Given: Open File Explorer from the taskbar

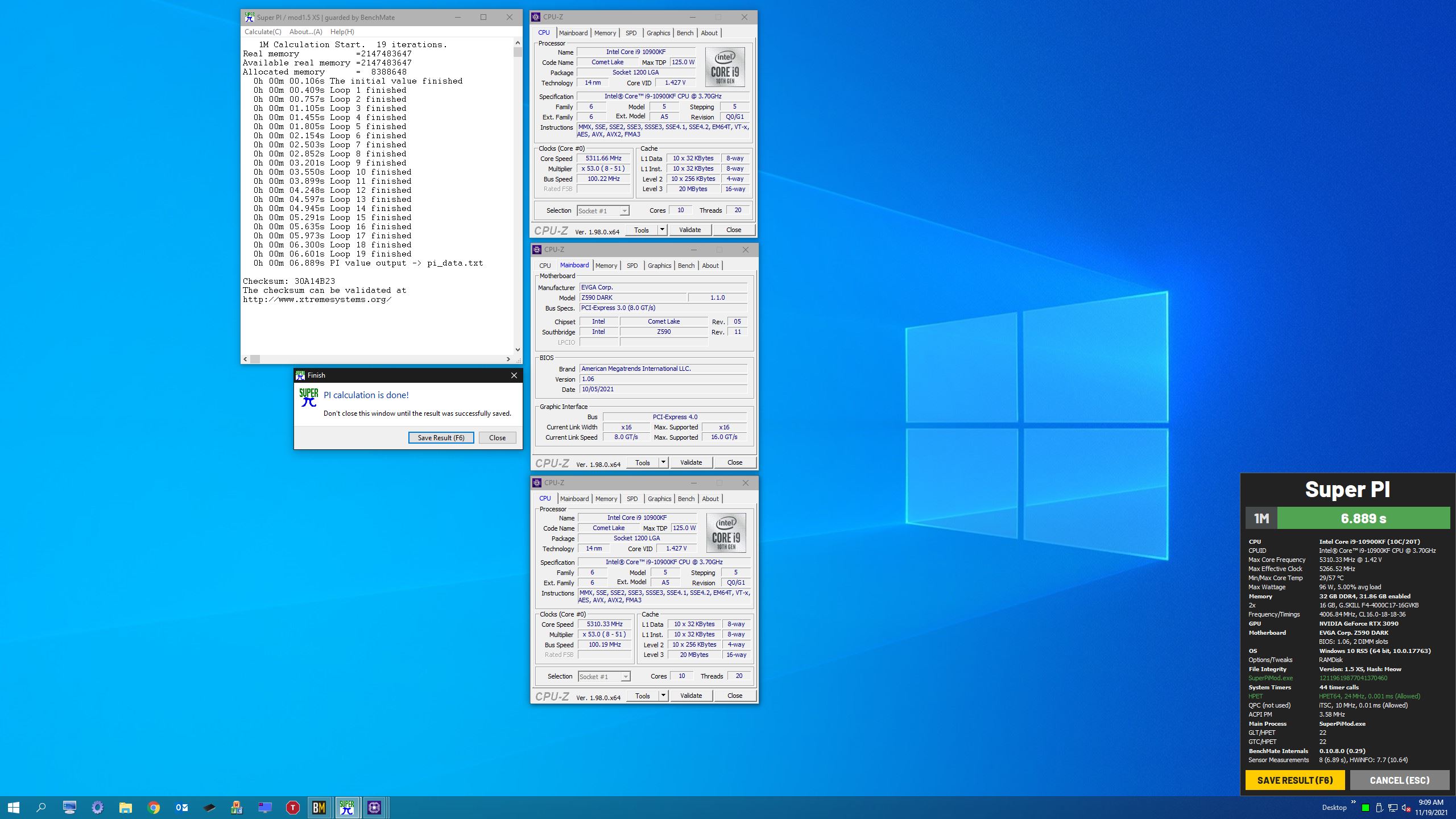Looking at the screenshot, I should pos(126,807).
